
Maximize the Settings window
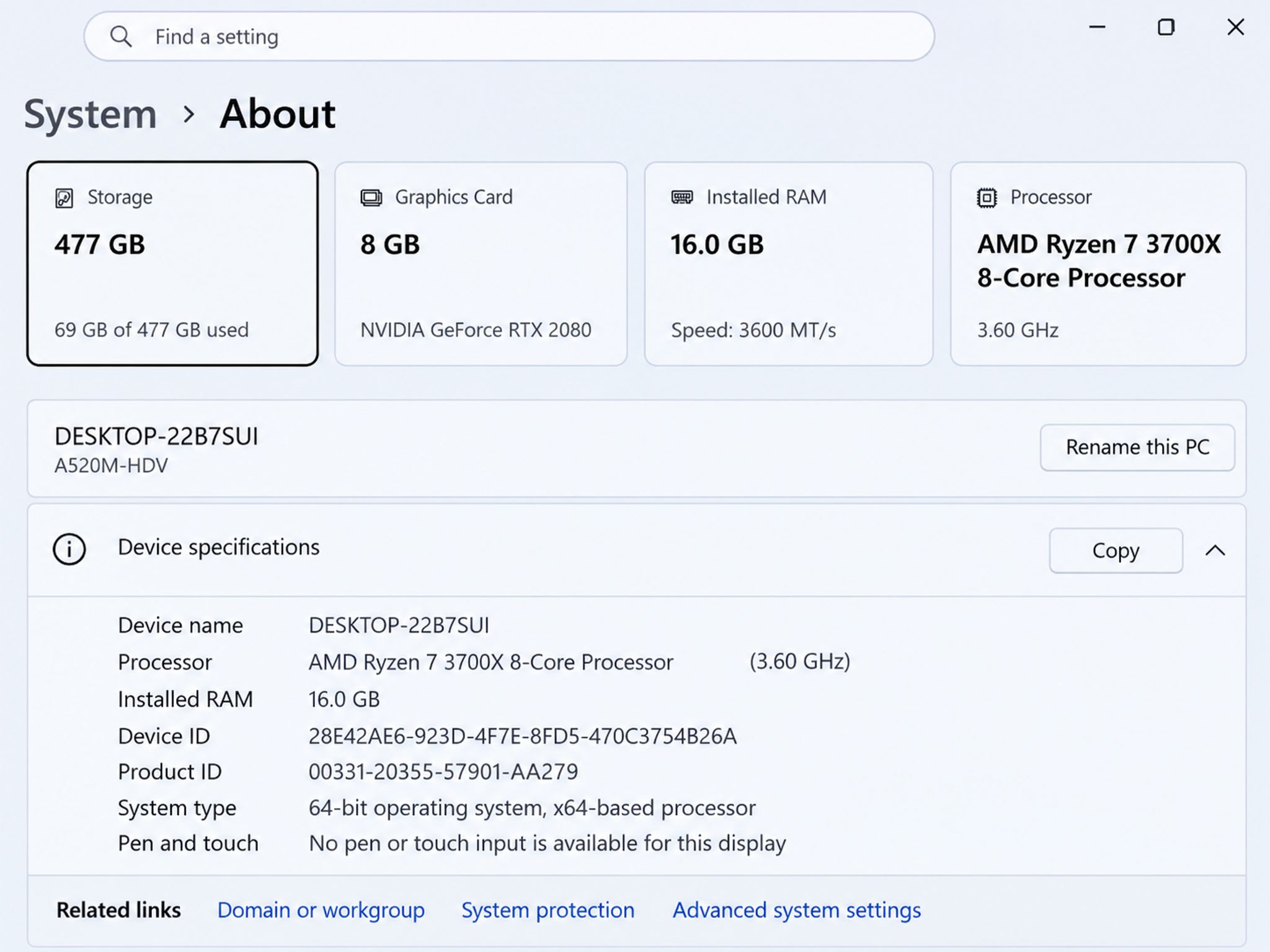pyautogui.click(x=1166, y=27)
